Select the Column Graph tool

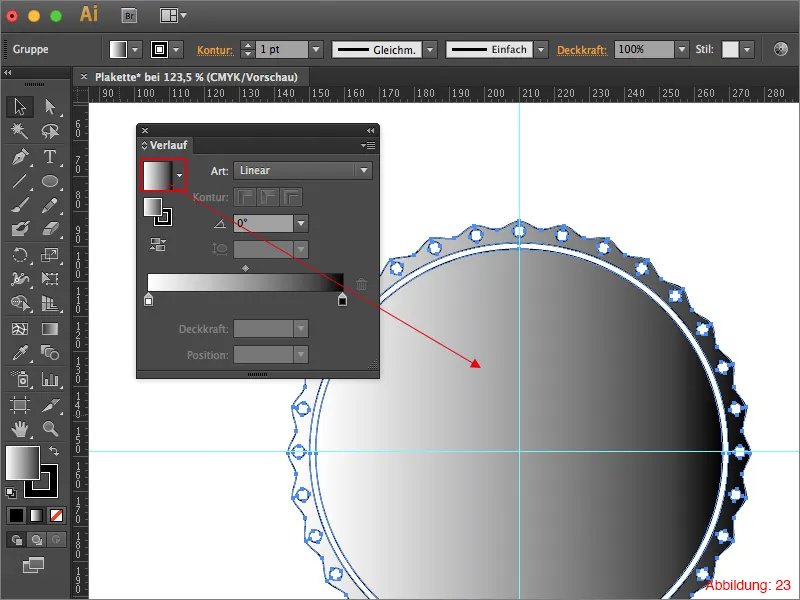coord(50,379)
